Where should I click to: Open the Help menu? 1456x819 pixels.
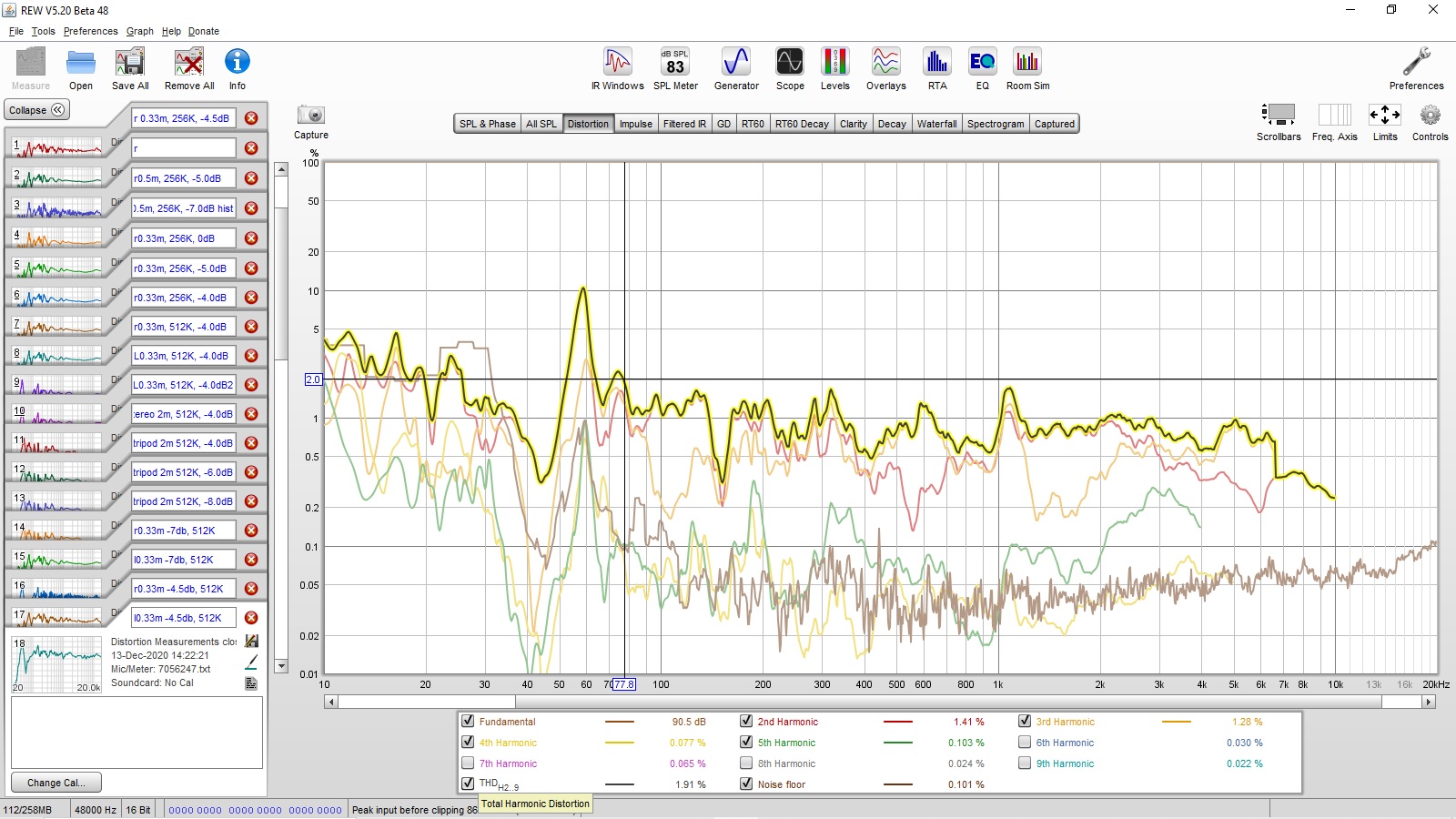(x=171, y=31)
